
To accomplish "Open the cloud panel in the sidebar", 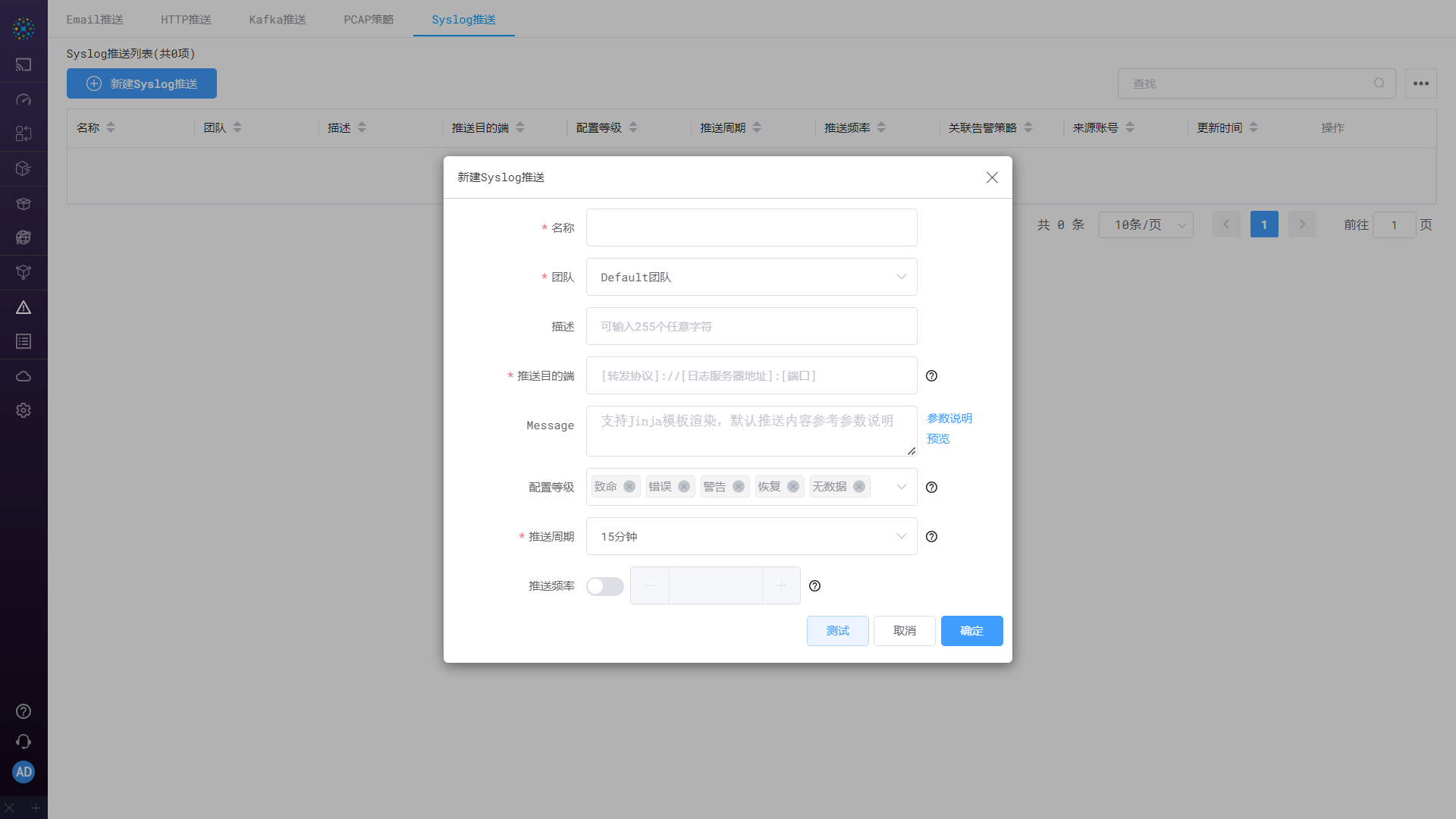I will click(24, 375).
